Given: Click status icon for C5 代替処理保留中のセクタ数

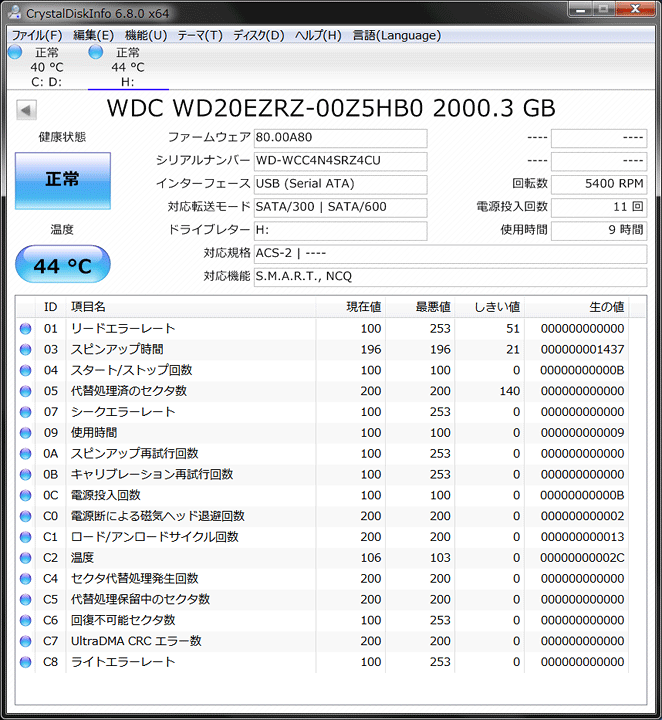Looking at the screenshot, I should pyautogui.click(x=26, y=599).
